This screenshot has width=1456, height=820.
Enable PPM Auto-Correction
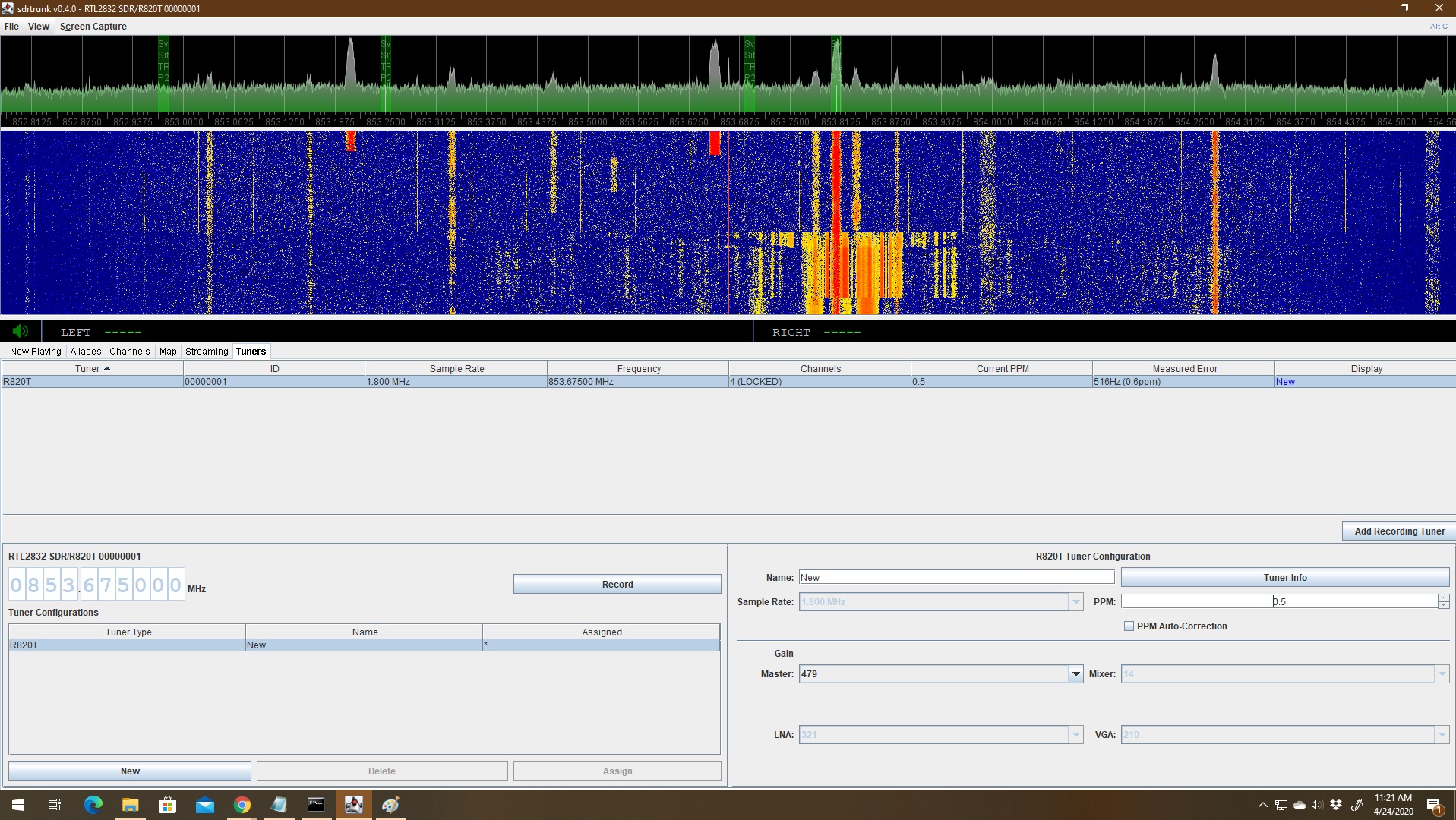pyautogui.click(x=1129, y=626)
